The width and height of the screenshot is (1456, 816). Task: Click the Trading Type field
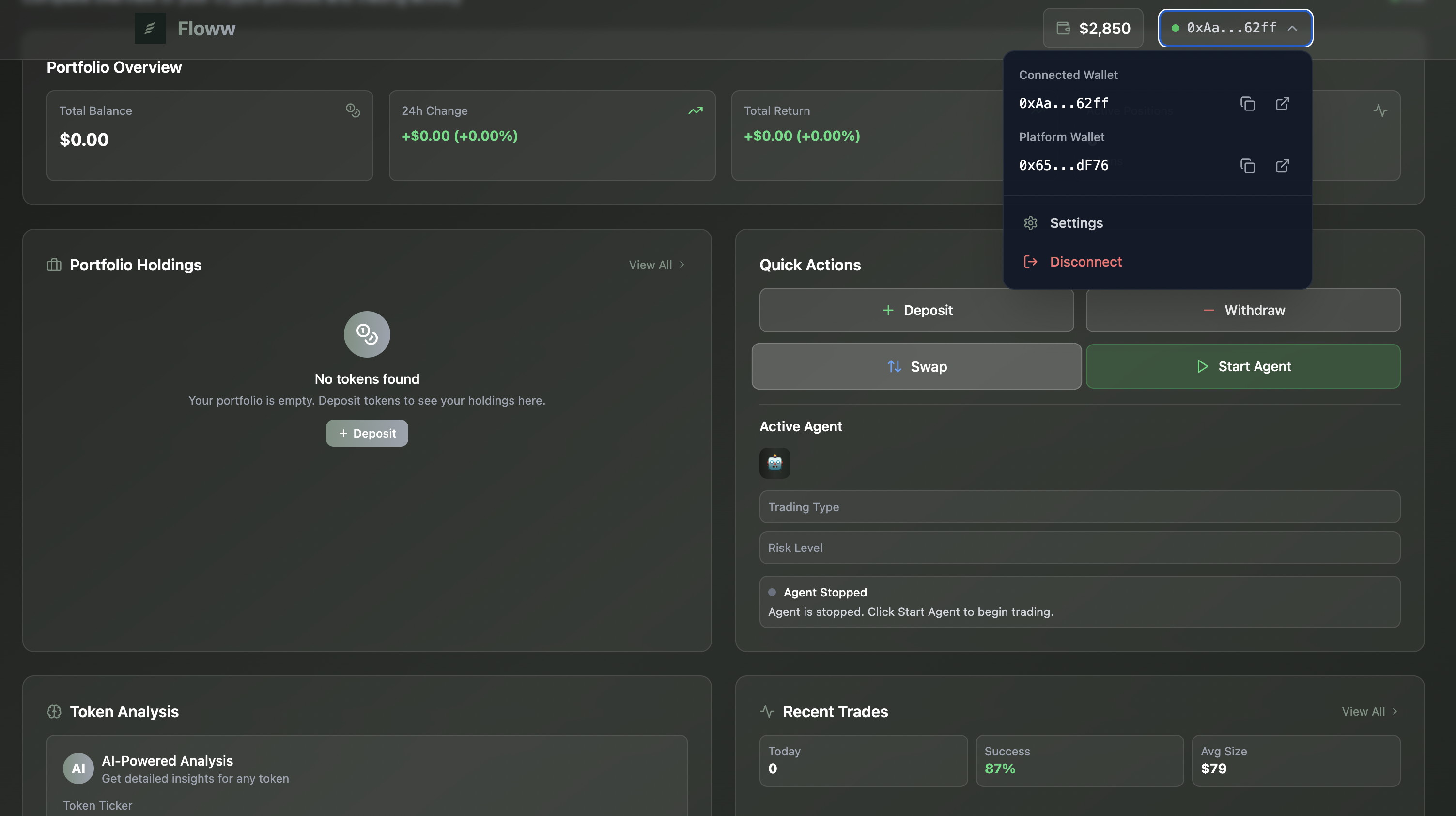pos(1080,507)
